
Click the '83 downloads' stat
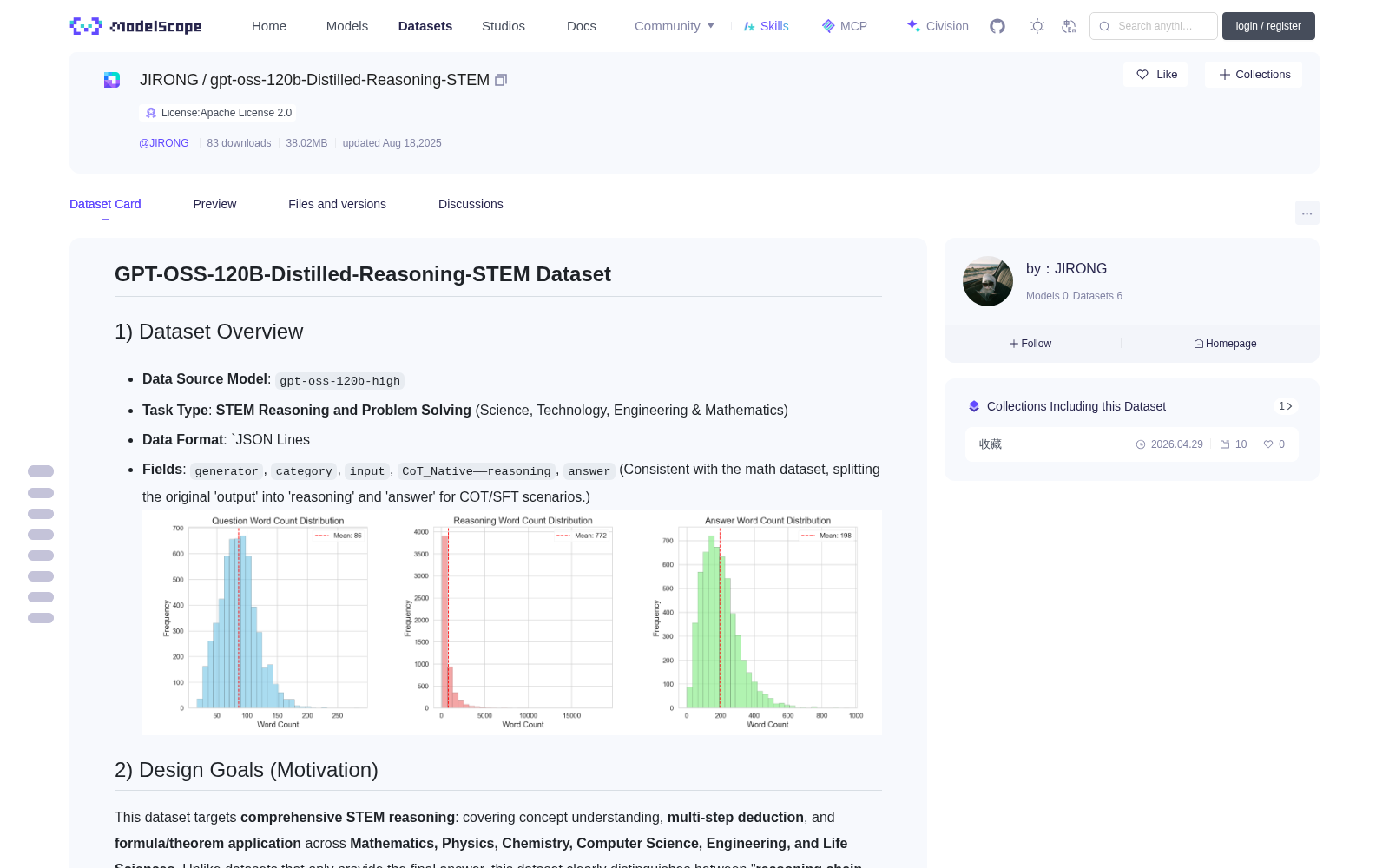(239, 143)
